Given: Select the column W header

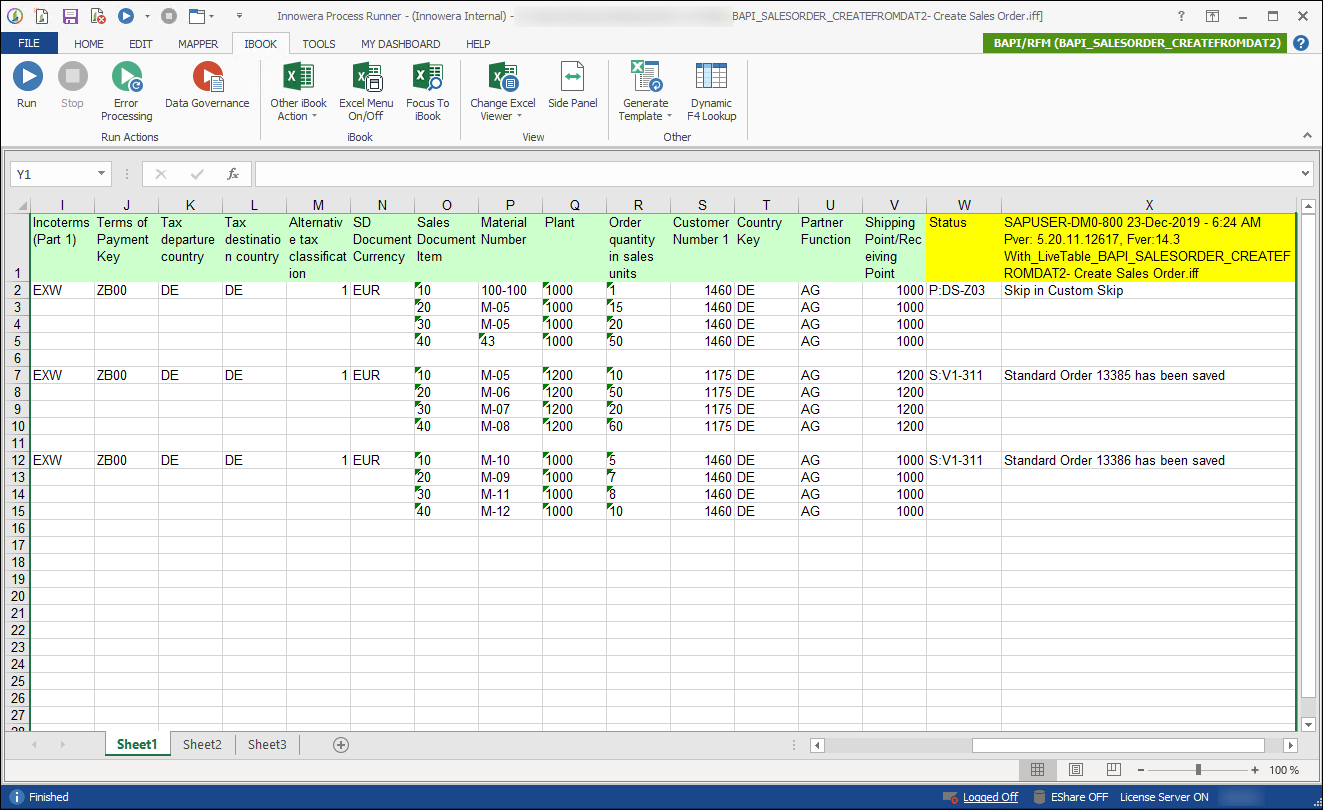Looking at the screenshot, I should coord(964,204).
